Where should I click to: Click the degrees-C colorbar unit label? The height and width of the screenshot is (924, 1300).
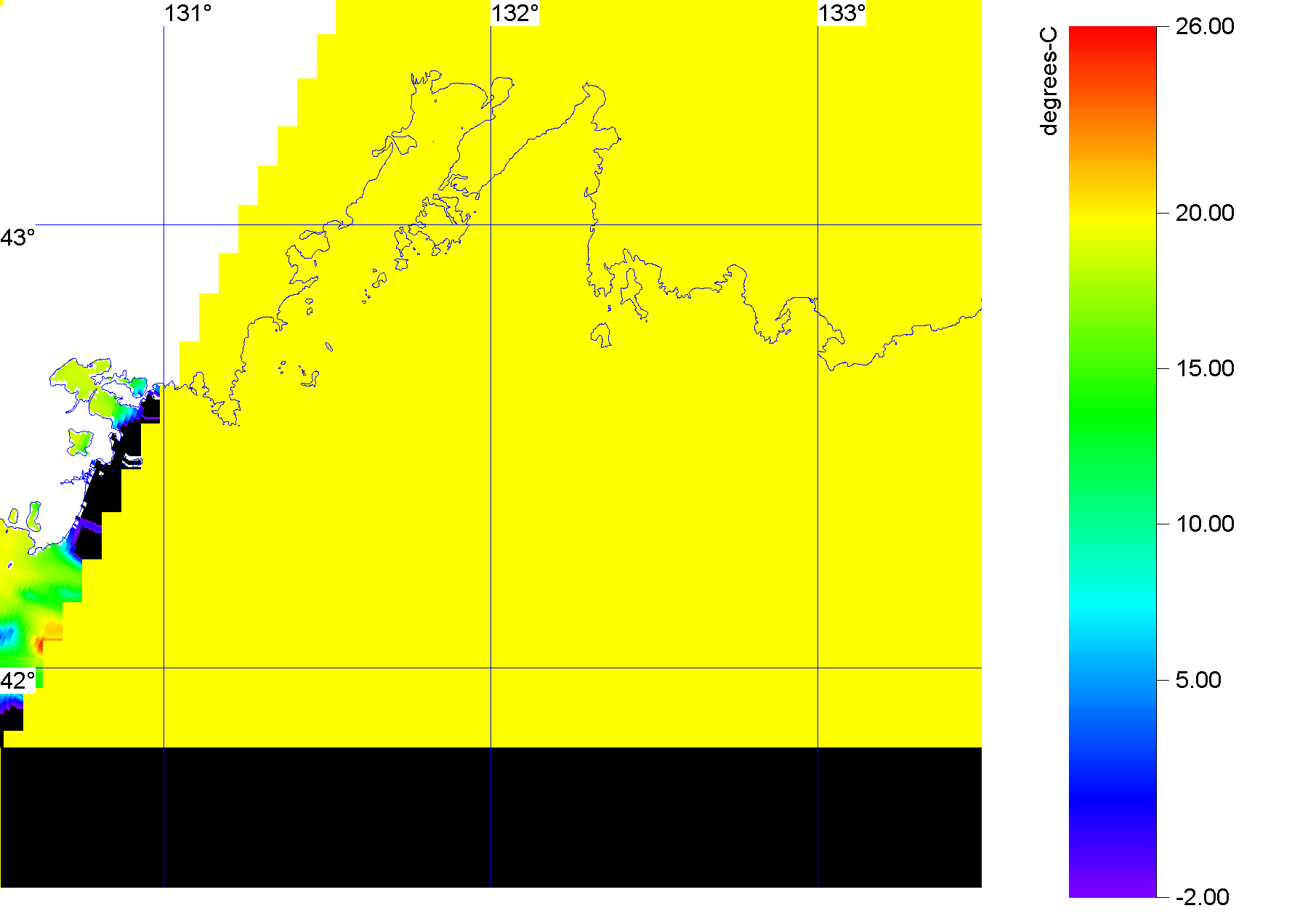(x=1049, y=81)
